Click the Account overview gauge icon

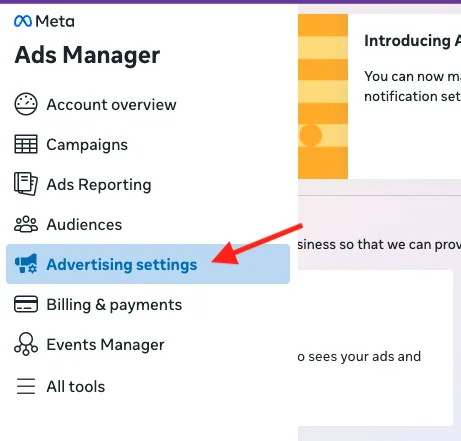26,104
